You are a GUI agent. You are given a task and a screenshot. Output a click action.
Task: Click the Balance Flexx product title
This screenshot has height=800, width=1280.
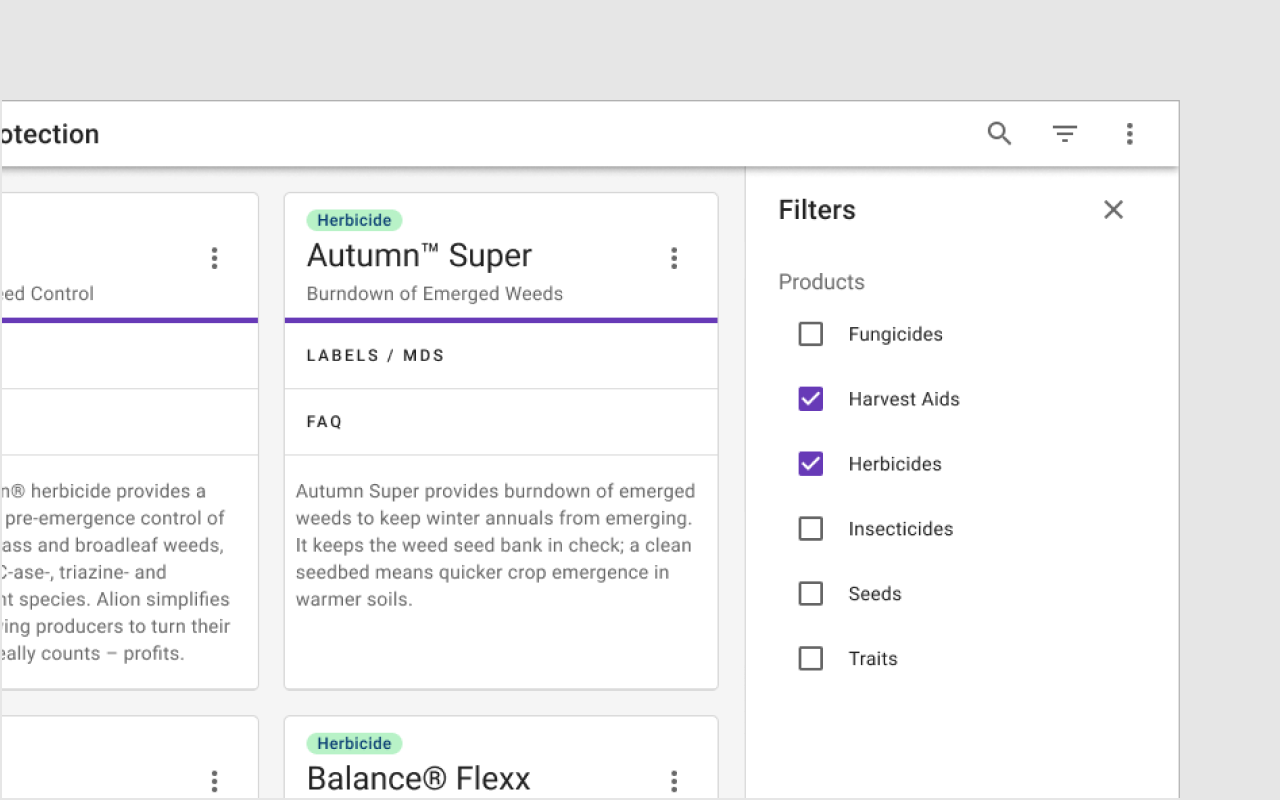point(418,779)
